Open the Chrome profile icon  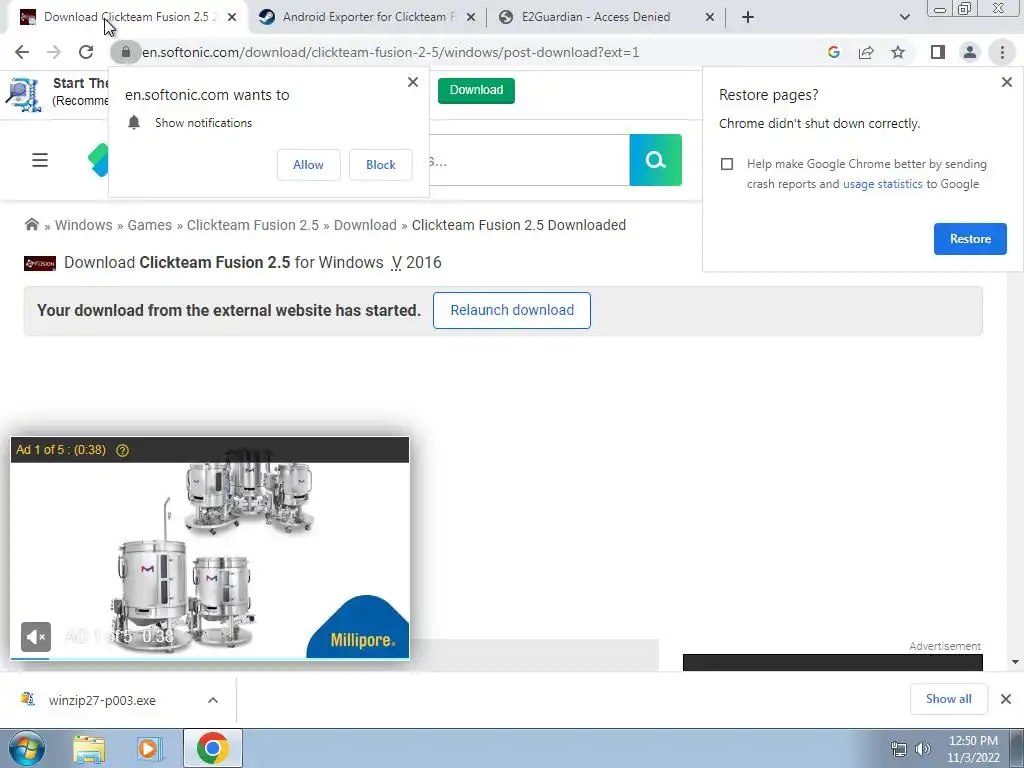coord(970,52)
